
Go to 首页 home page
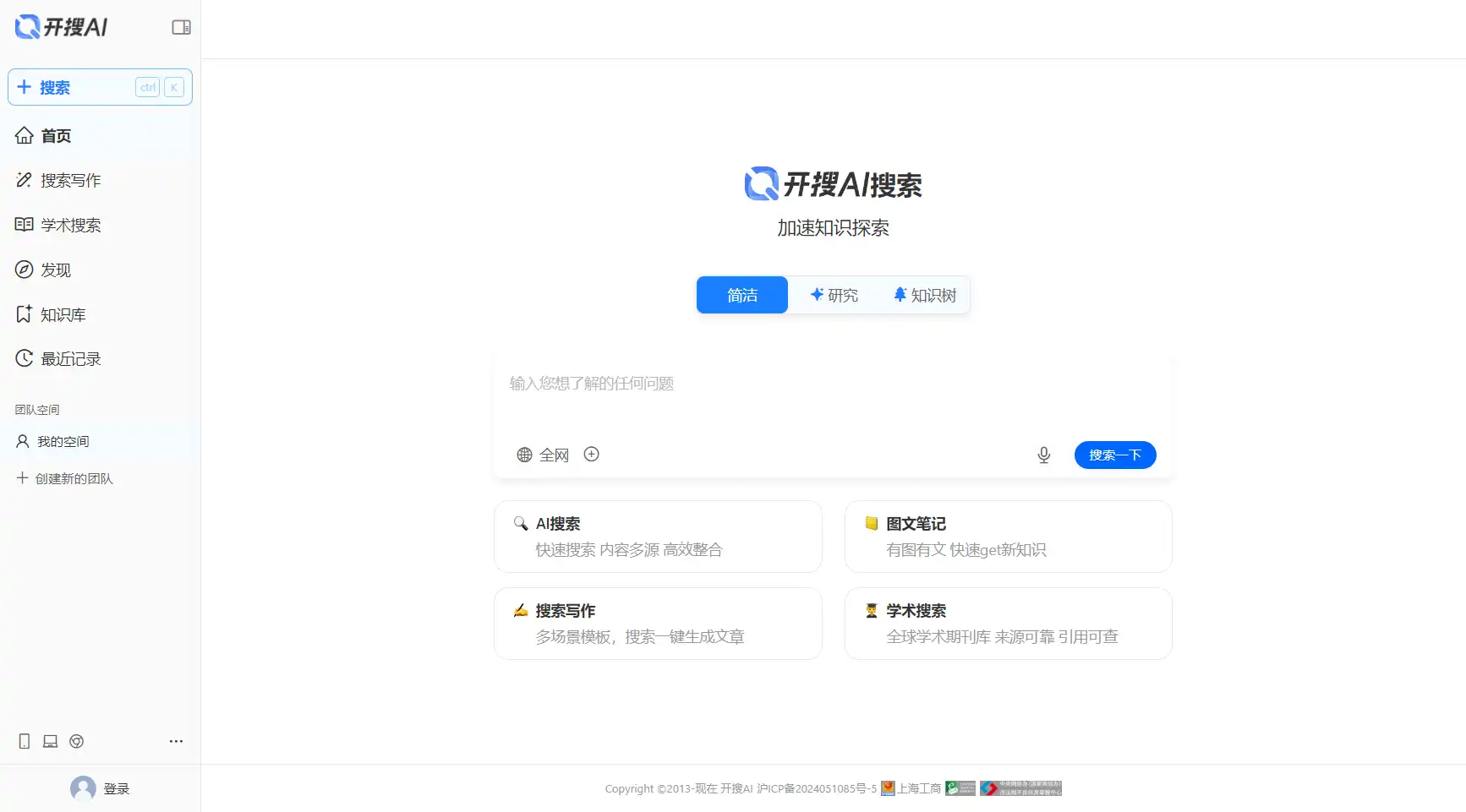click(x=100, y=135)
